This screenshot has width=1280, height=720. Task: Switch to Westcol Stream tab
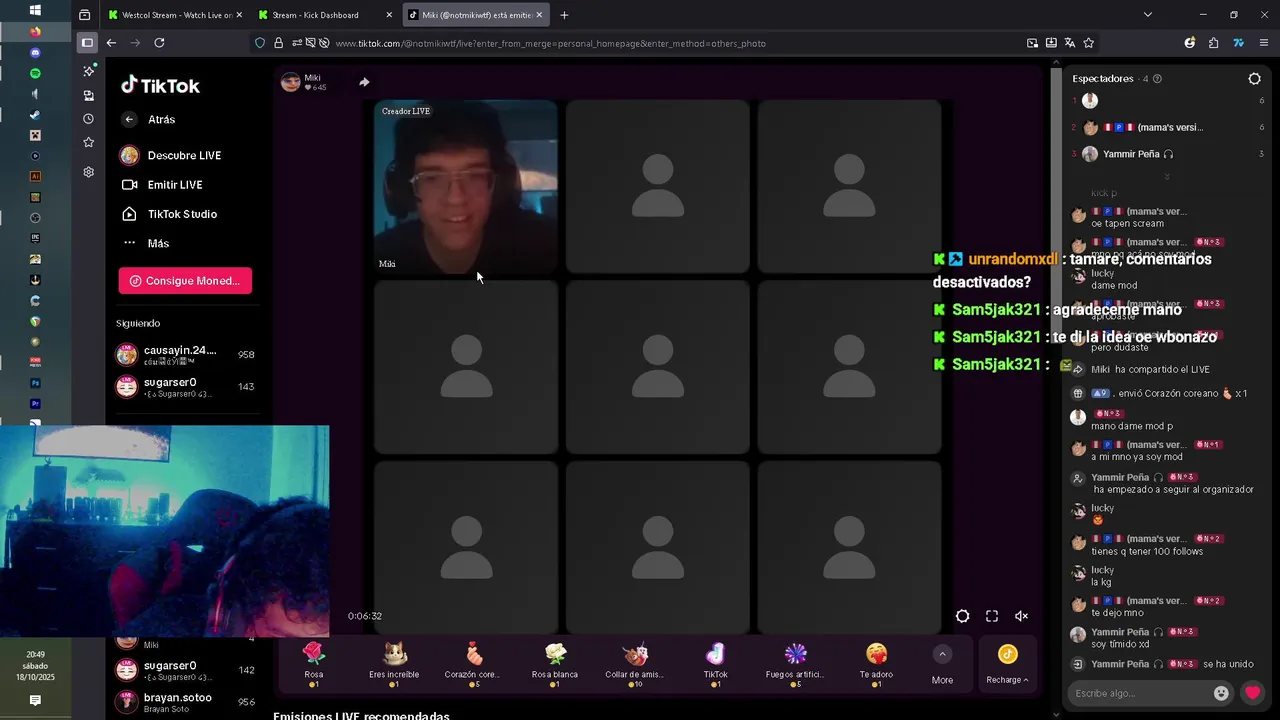pos(176,15)
